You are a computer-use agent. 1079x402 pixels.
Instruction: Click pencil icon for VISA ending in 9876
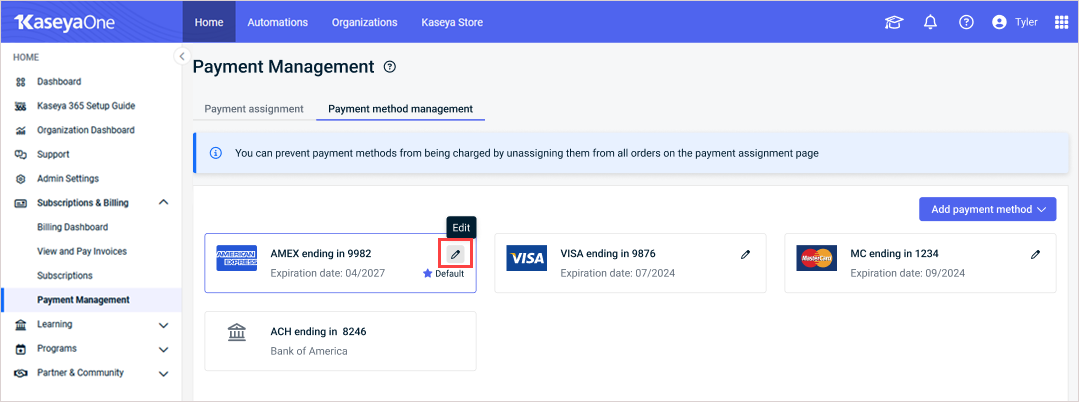pos(745,255)
